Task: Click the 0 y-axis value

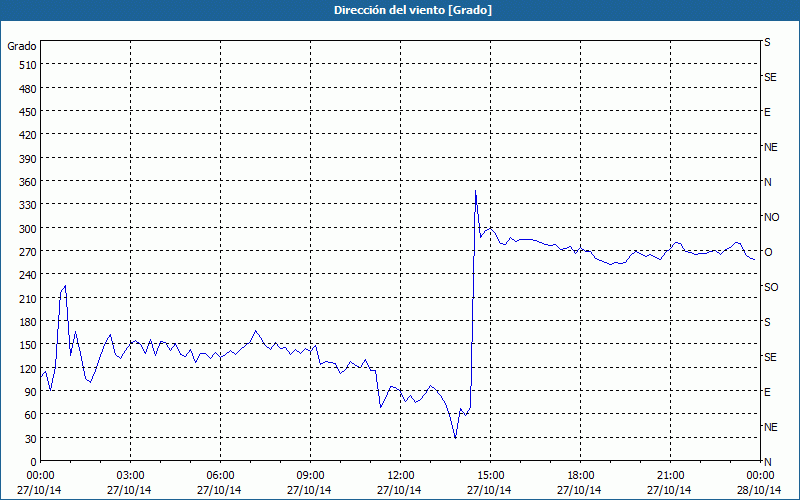Action: point(34,462)
